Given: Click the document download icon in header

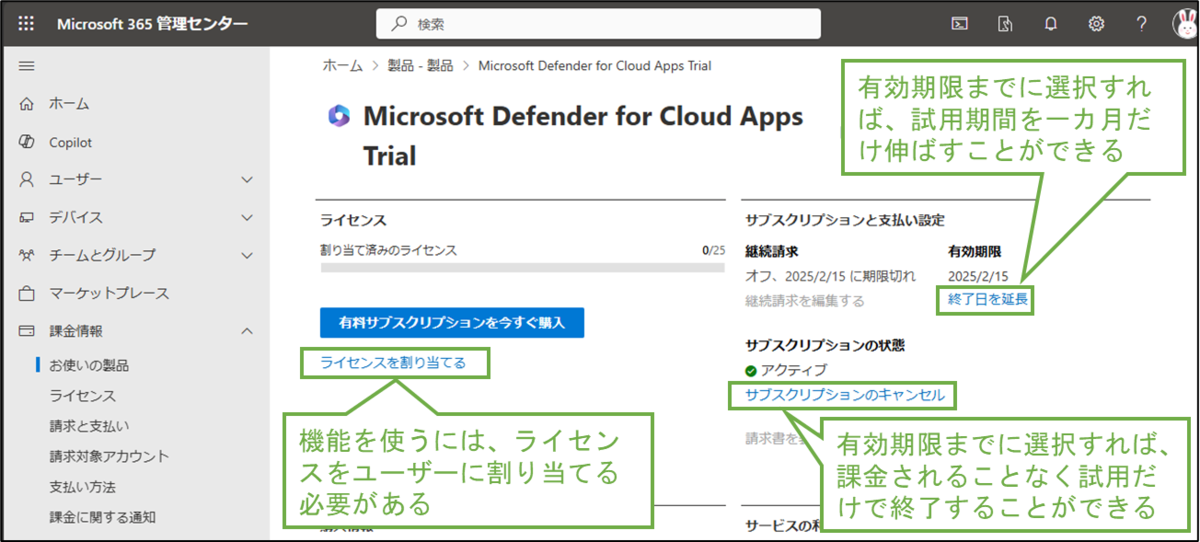Looking at the screenshot, I should point(1005,24).
